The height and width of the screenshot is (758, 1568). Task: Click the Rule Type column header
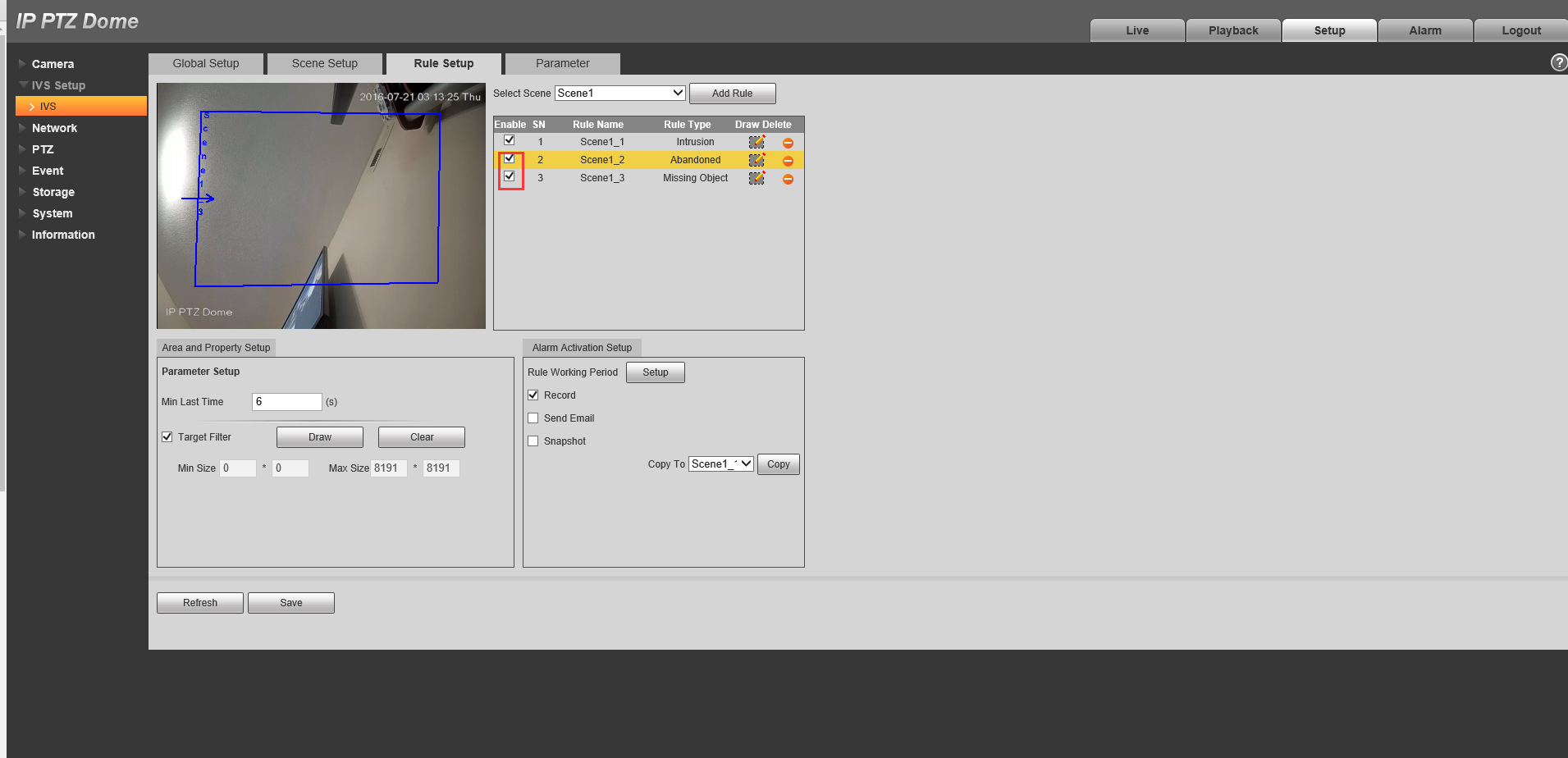point(688,125)
